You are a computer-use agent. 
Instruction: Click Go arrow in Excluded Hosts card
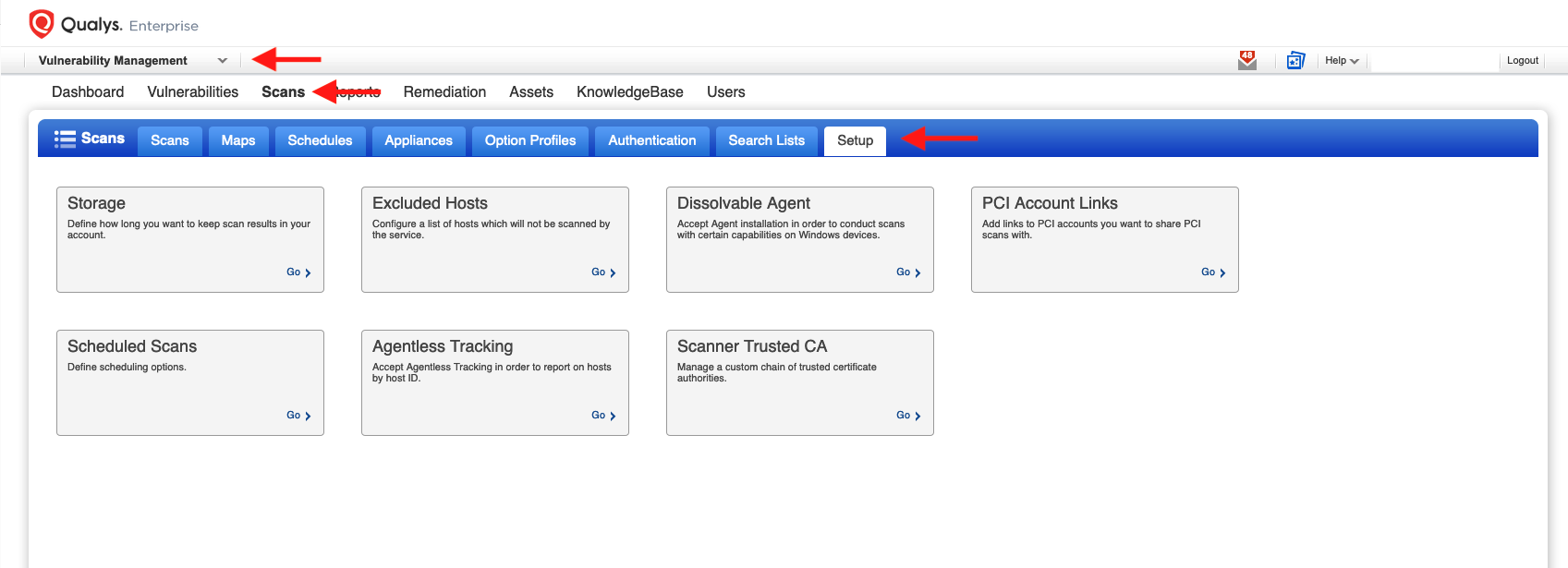pyautogui.click(x=603, y=272)
